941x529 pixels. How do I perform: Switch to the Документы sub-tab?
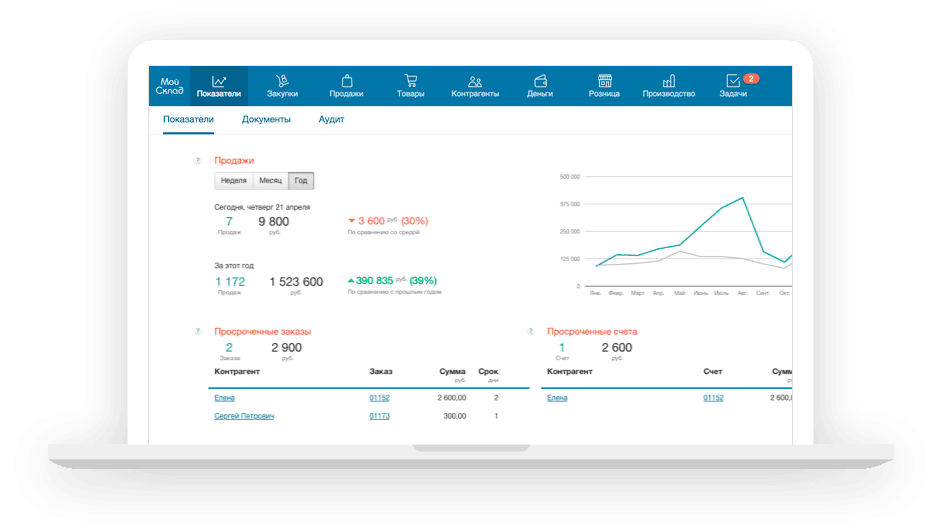pyautogui.click(x=266, y=119)
